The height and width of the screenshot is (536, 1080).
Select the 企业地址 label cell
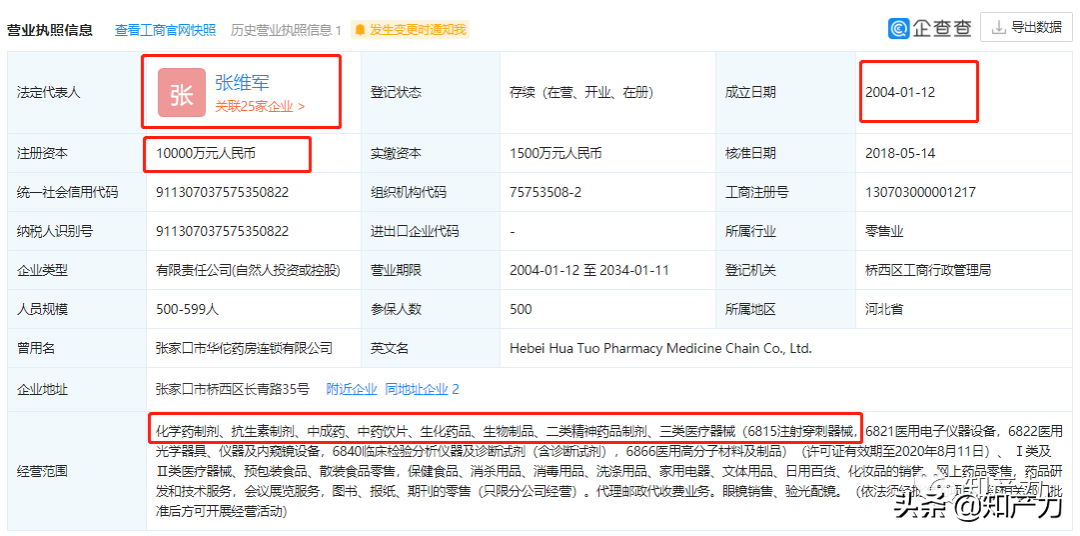click(76, 390)
